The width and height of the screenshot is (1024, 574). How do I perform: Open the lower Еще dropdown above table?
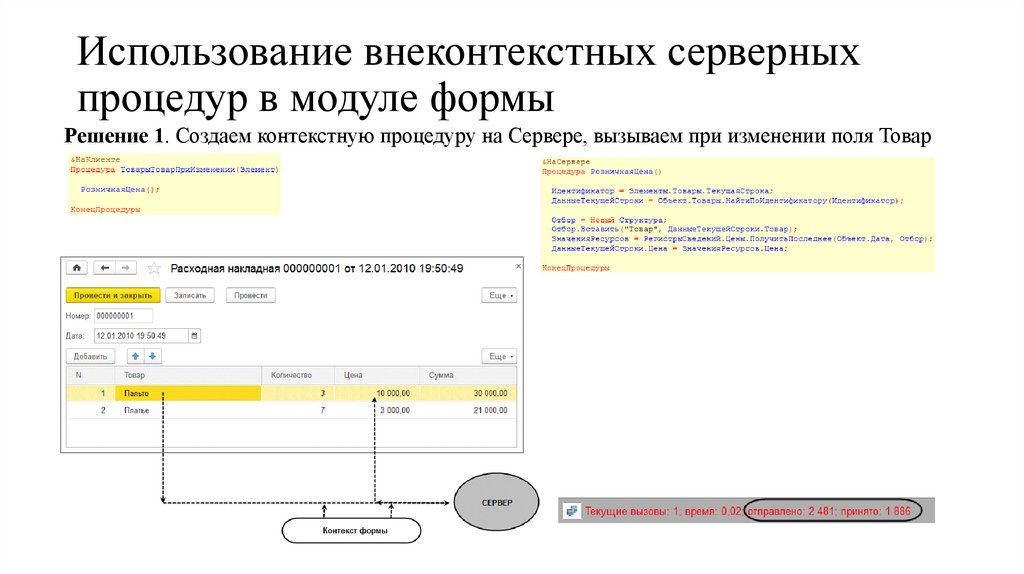500,356
